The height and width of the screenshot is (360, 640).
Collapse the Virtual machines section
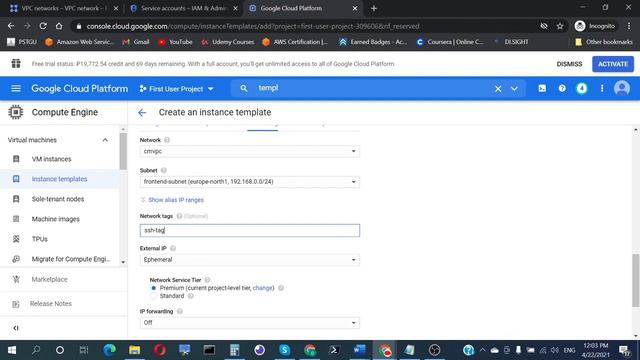click(105, 140)
